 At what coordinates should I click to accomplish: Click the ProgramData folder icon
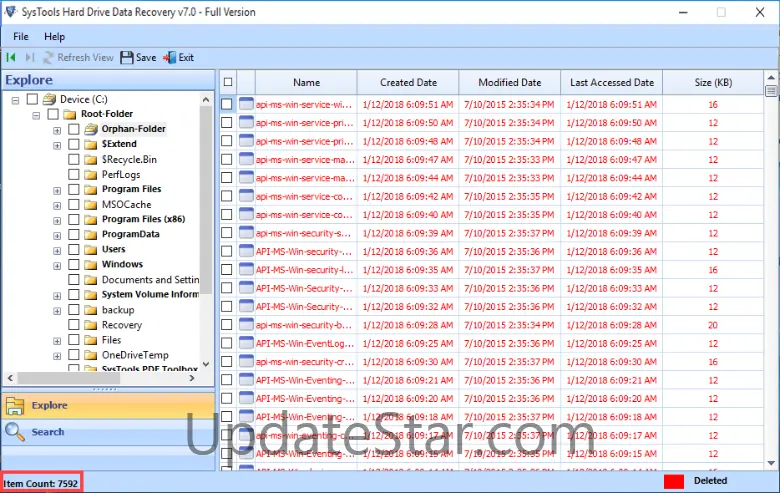[91, 234]
